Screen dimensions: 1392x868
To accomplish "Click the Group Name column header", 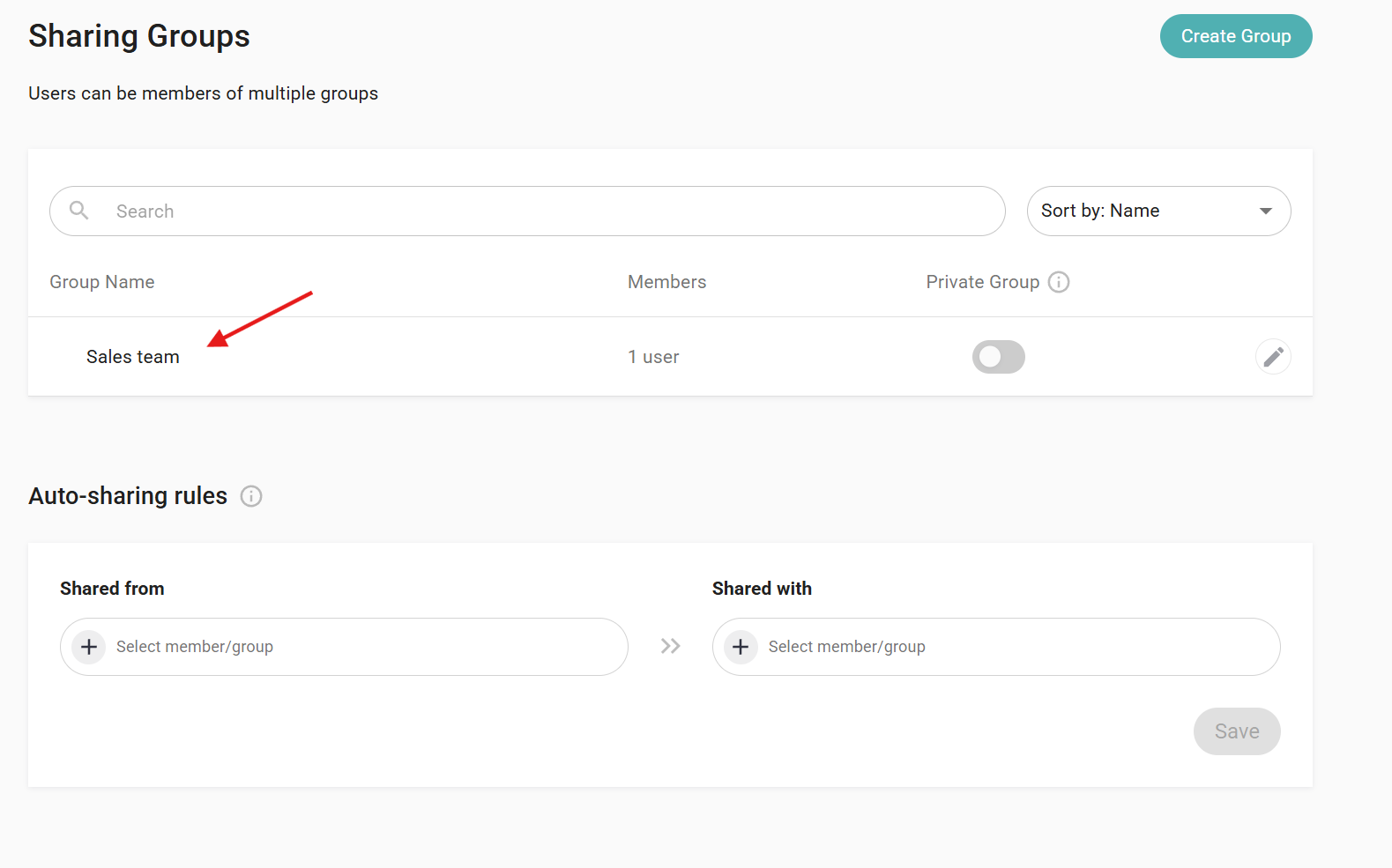I will point(102,282).
